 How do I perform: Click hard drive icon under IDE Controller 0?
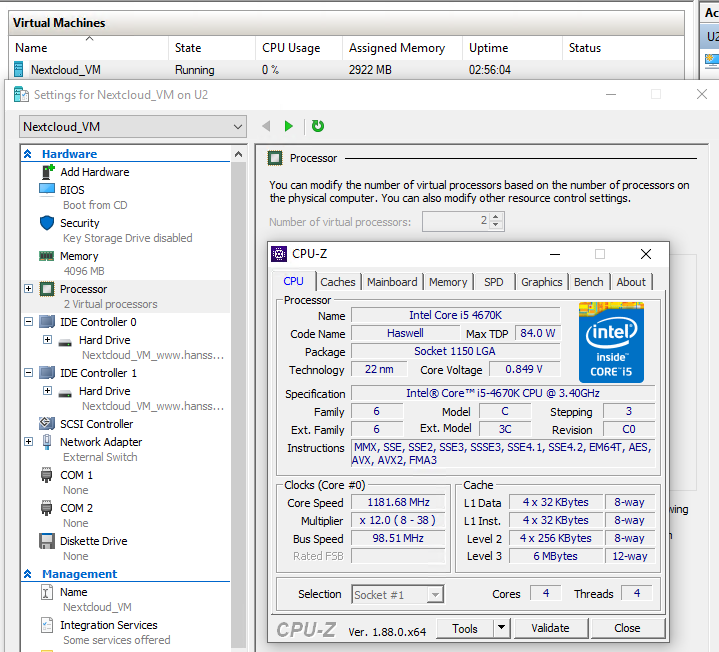pyautogui.click(x=65, y=342)
